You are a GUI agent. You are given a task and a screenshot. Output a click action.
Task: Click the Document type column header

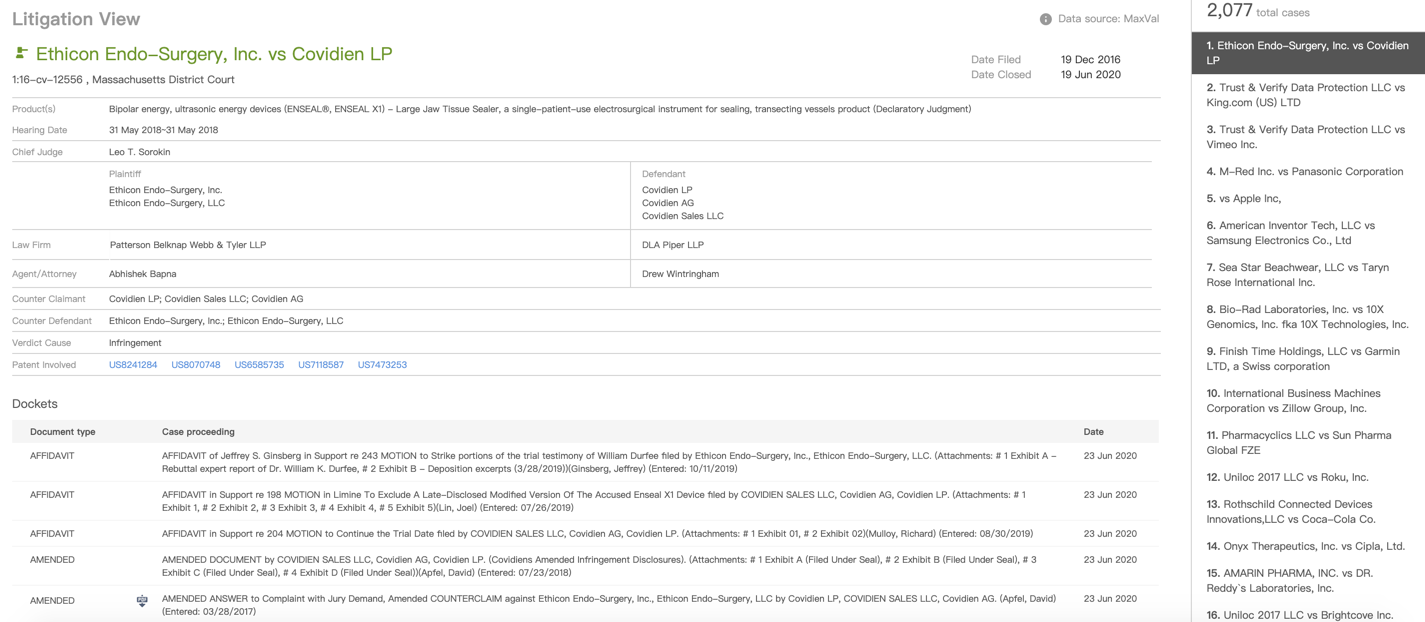(x=63, y=432)
